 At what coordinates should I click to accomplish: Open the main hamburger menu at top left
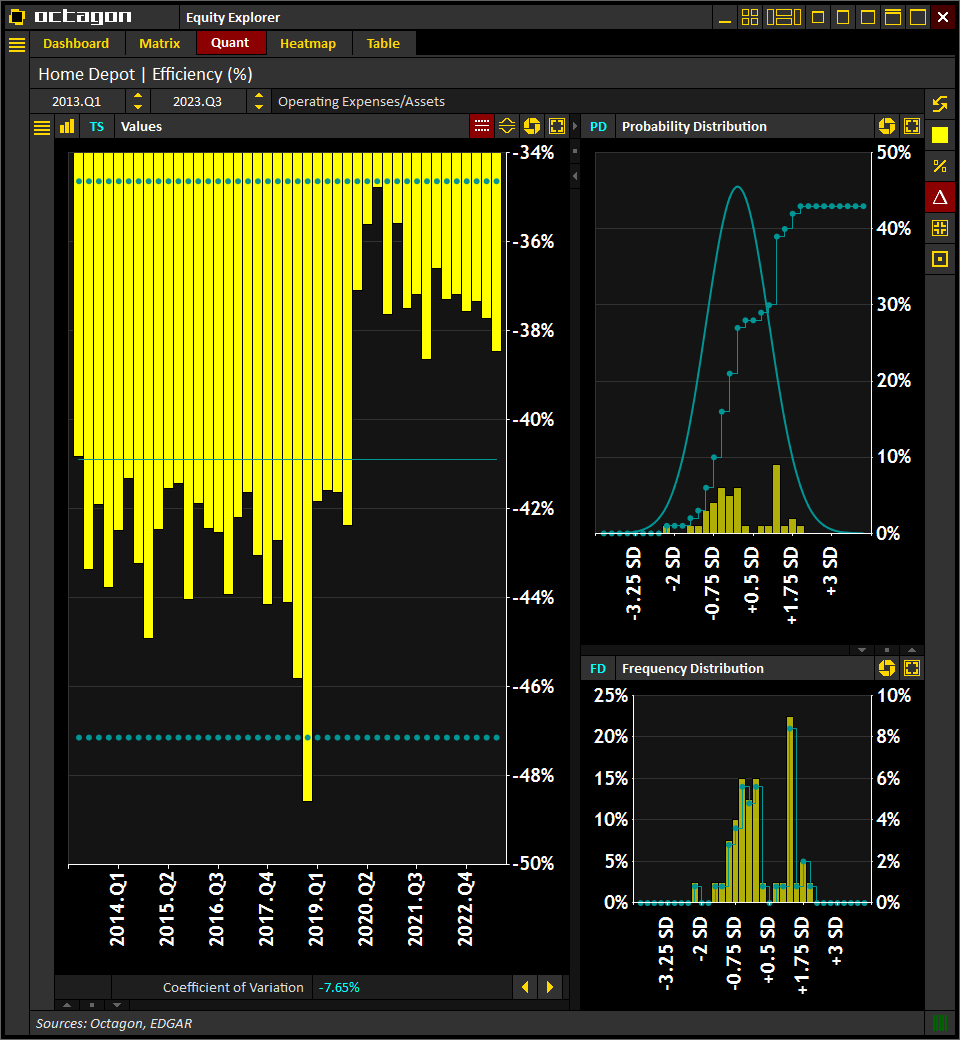click(x=17, y=44)
